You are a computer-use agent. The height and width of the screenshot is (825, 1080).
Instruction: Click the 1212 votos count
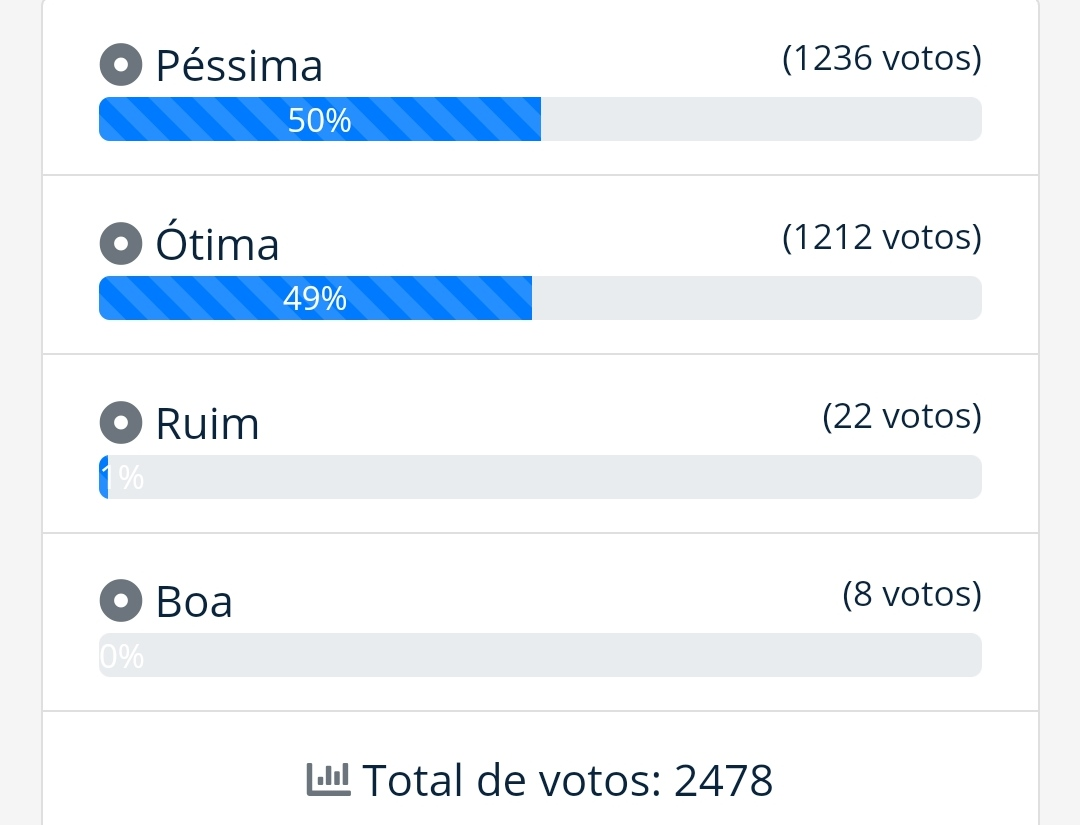click(881, 238)
